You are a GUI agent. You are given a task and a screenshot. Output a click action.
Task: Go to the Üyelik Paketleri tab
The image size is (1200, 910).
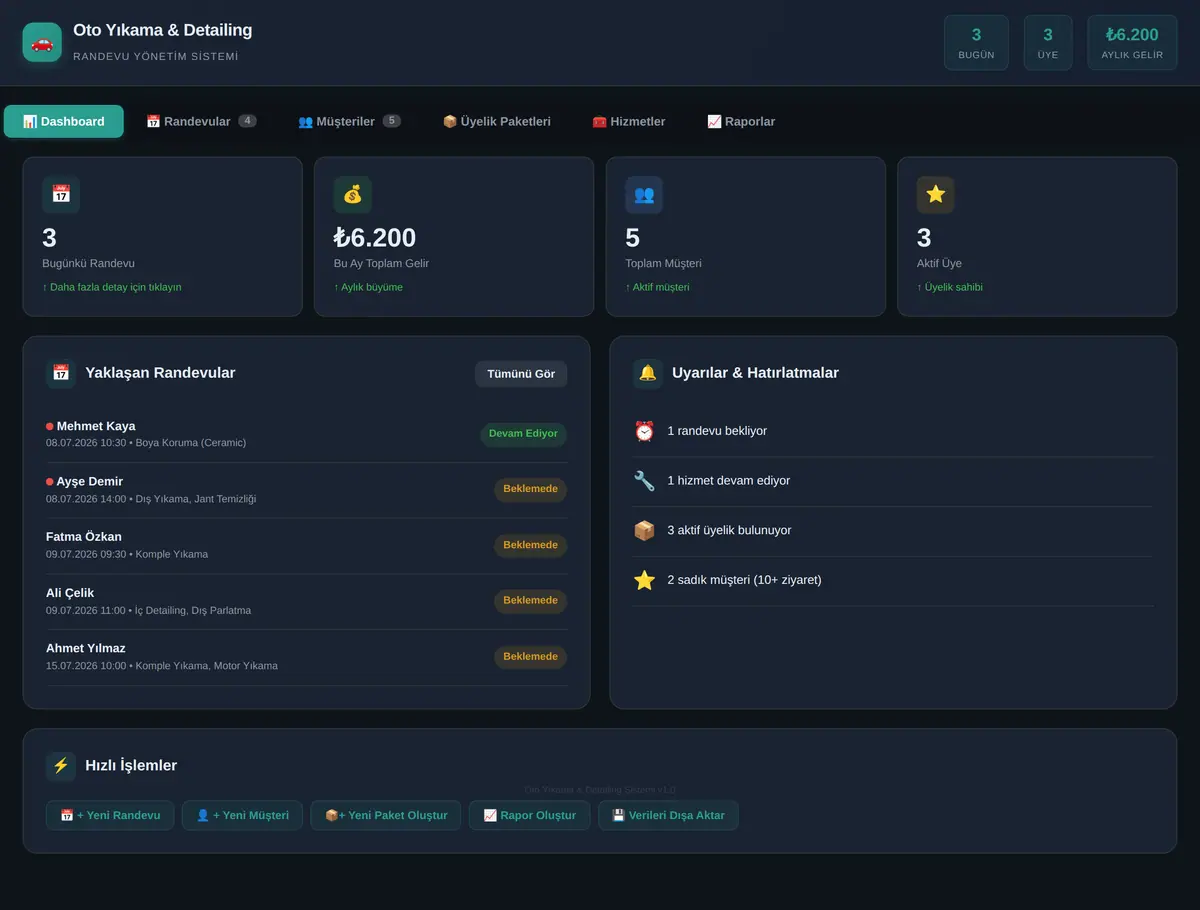point(497,121)
